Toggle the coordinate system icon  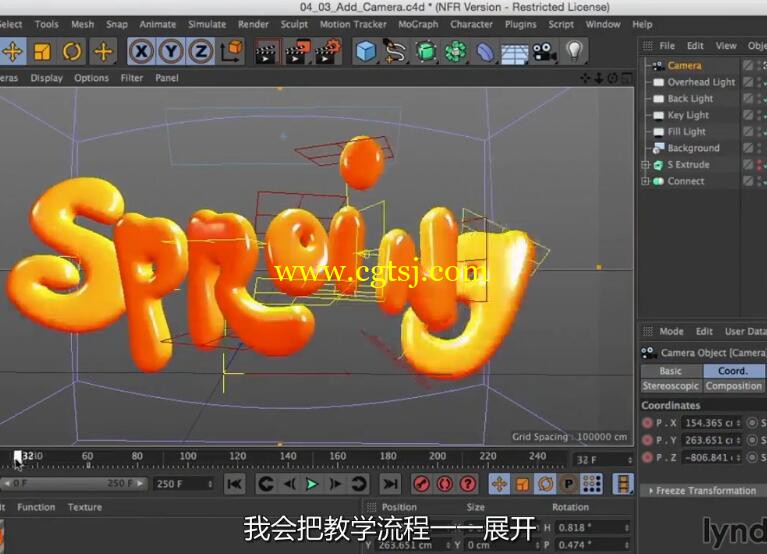[x=231, y=51]
